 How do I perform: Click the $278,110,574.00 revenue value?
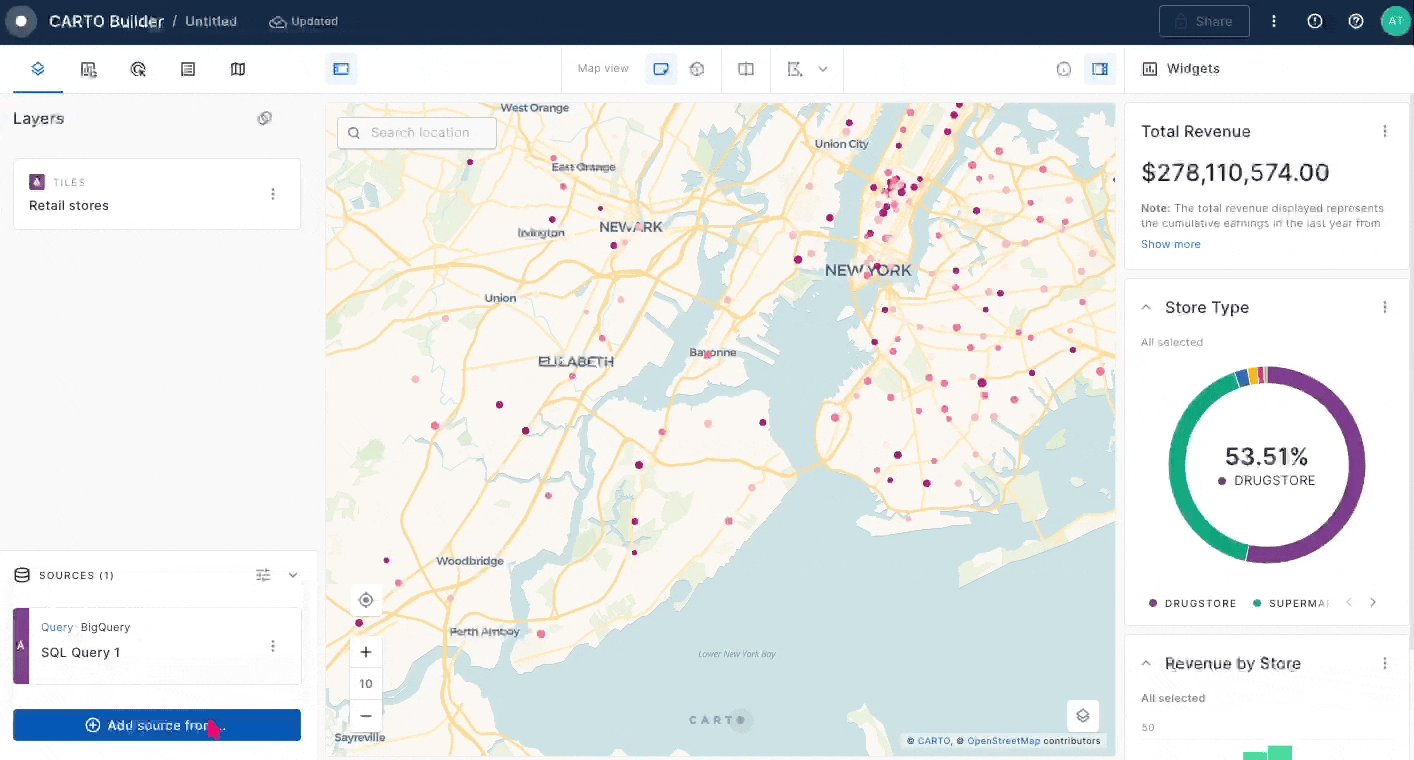(x=1235, y=172)
